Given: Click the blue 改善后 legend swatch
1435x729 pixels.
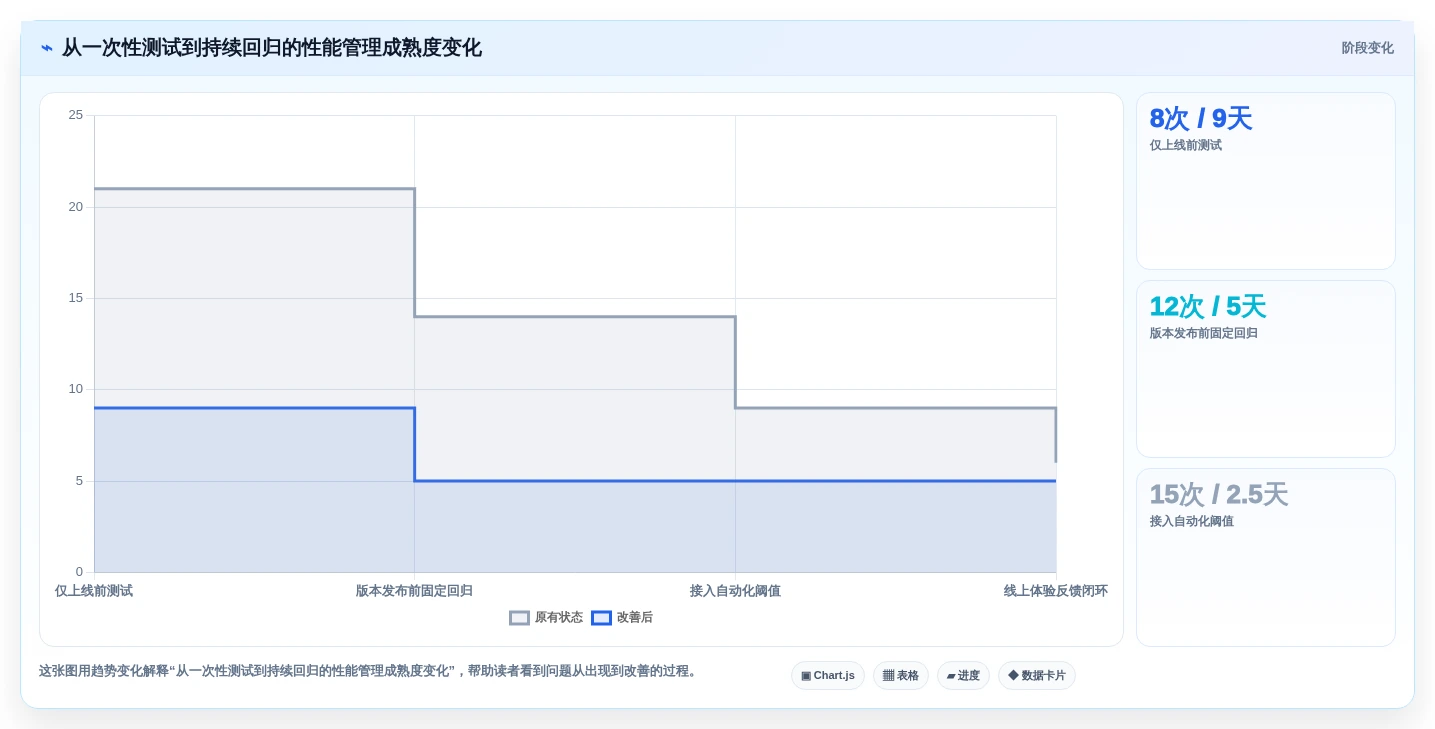Looking at the screenshot, I should pos(601,618).
